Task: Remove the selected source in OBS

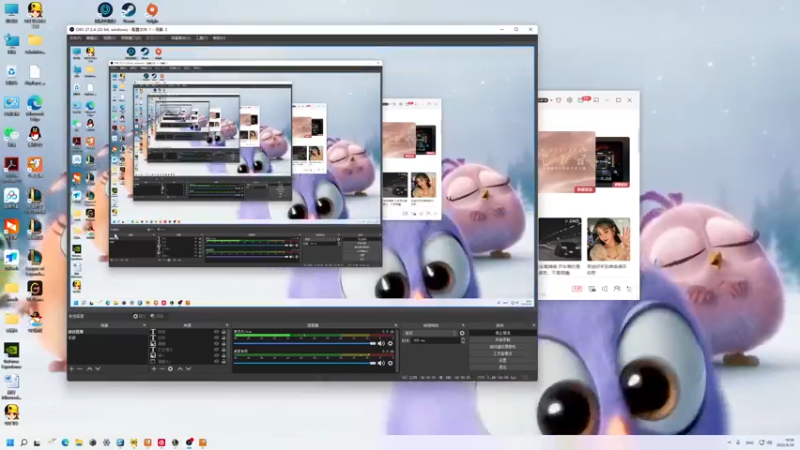Action: [x=162, y=368]
